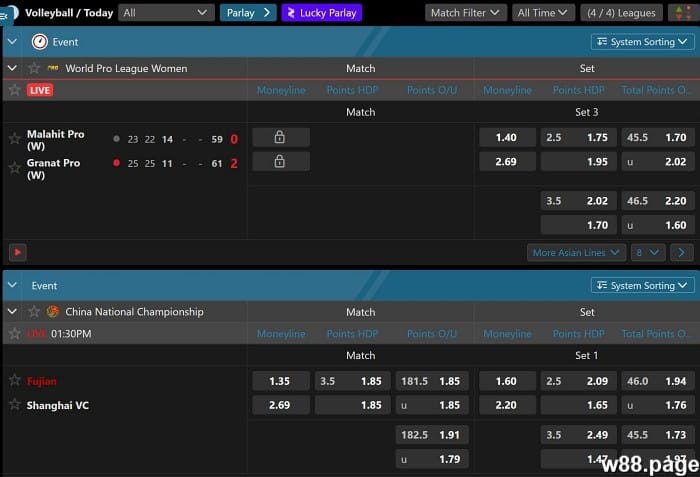The image size is (700, 477).
Task: Favorite the World Pro League Women league
Action: (34, 68)
